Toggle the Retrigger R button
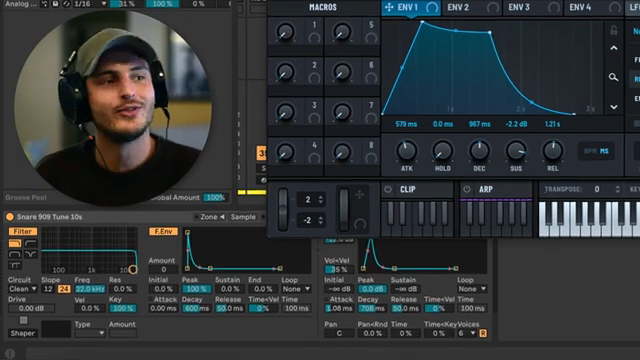640x360 pixels. coord(483,333)
